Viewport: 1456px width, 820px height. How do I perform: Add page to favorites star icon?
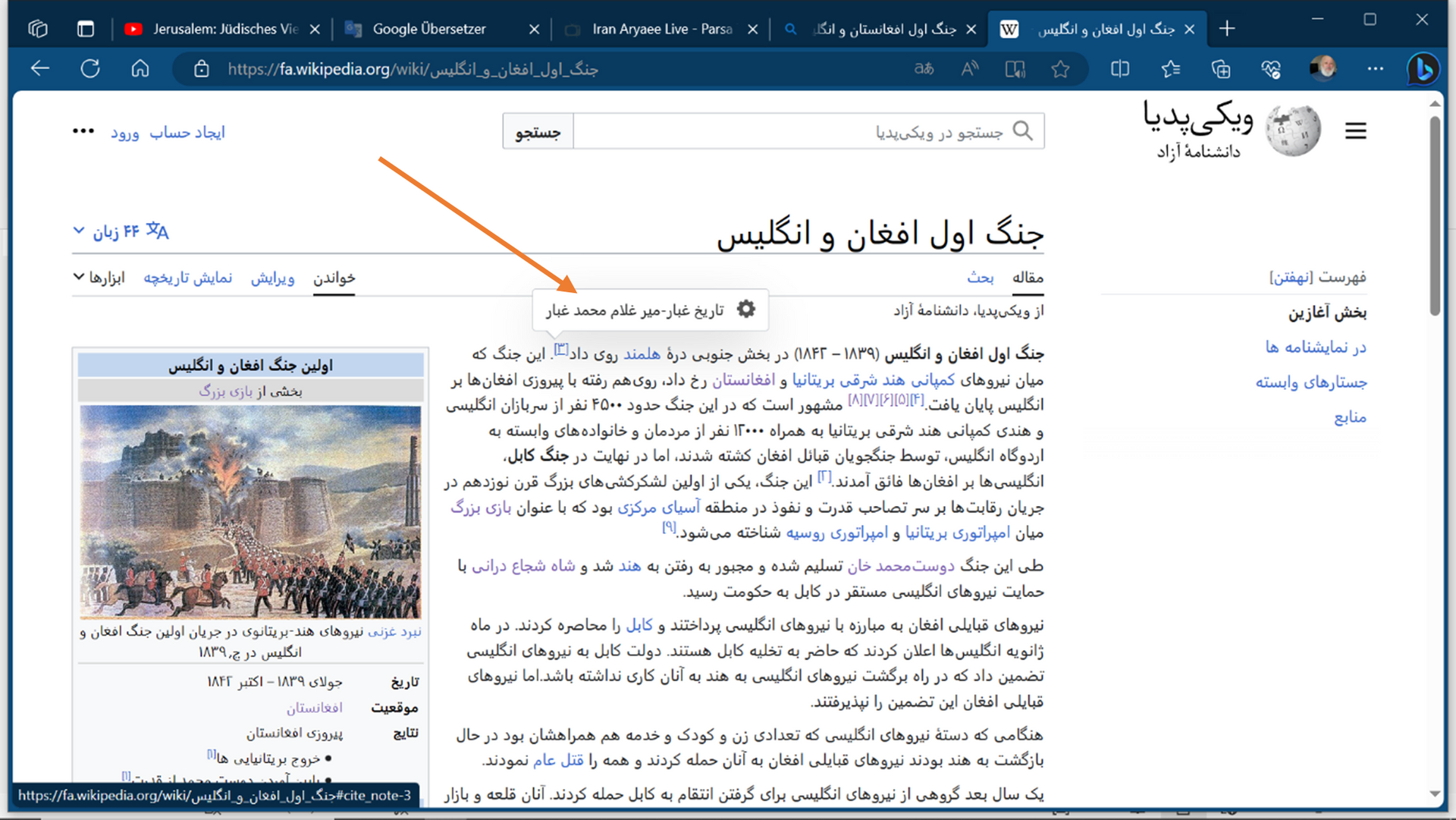coord(1060,69)
